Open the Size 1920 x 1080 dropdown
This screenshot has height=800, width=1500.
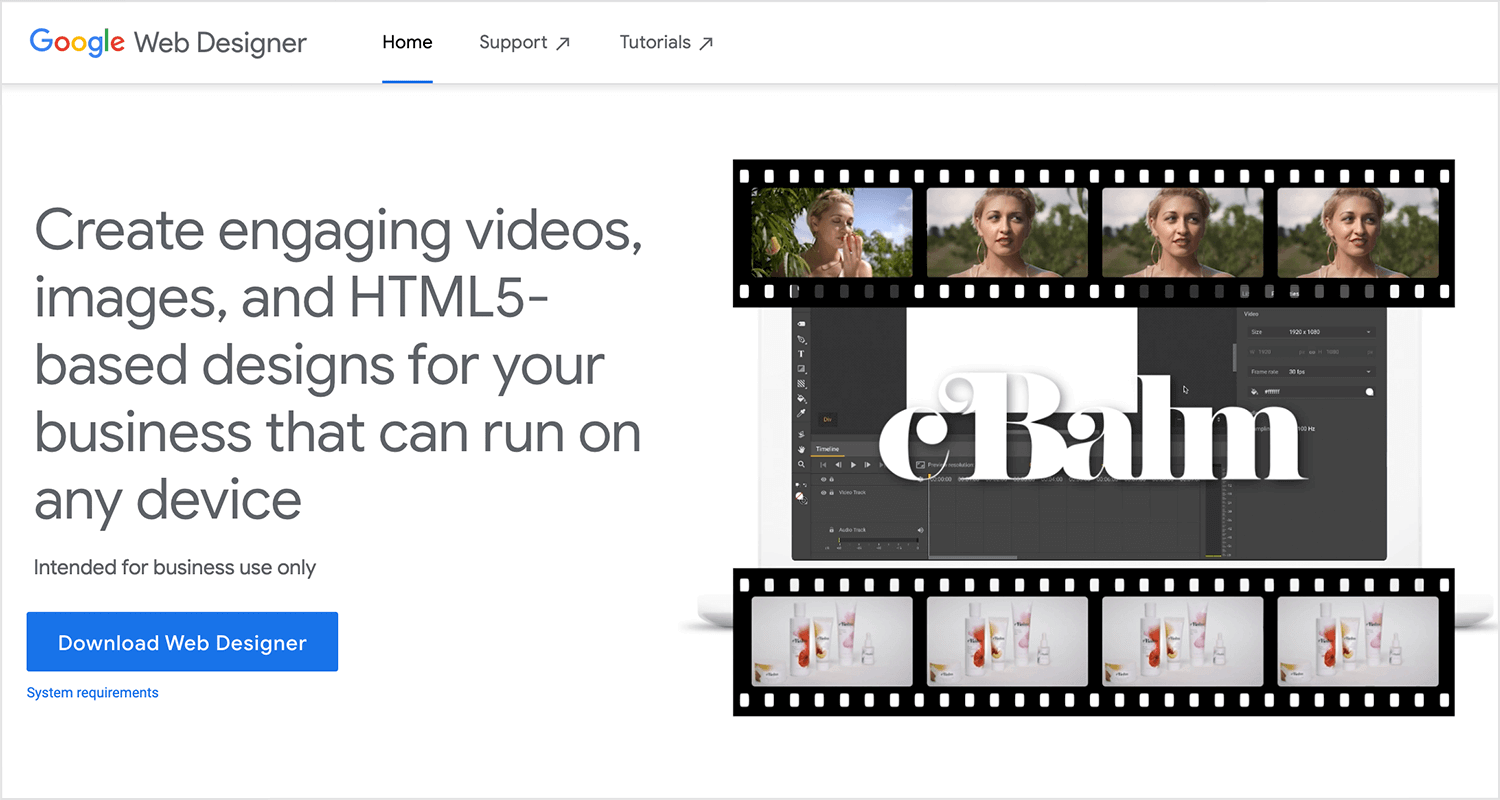coord(1311,332)
